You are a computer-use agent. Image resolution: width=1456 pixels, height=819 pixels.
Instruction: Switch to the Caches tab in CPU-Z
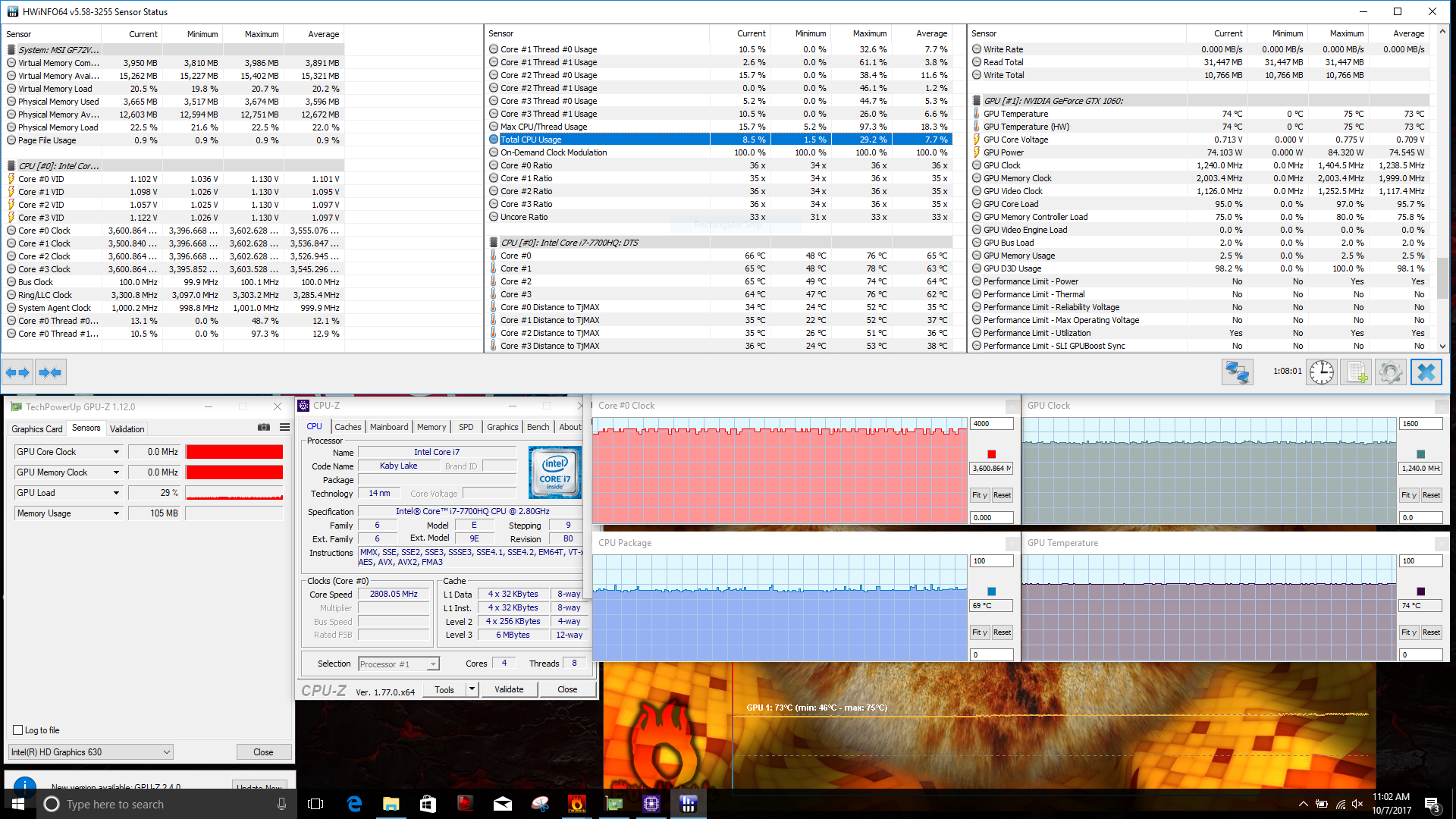[347, 427]
